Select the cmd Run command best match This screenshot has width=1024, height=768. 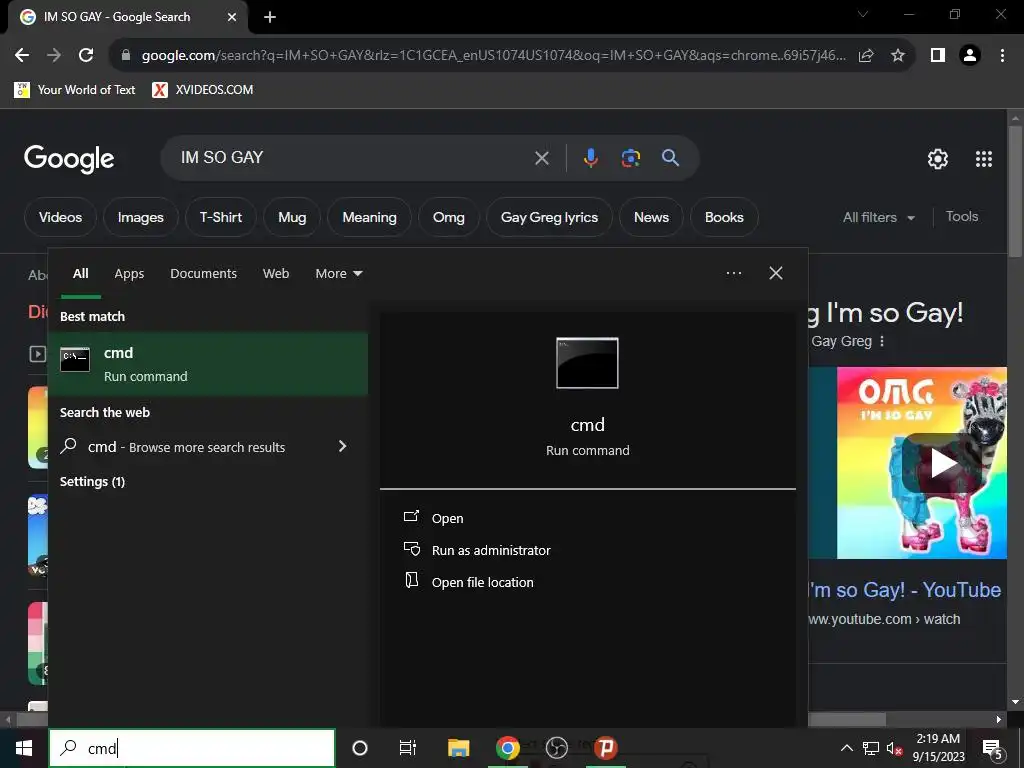[208, 364]
